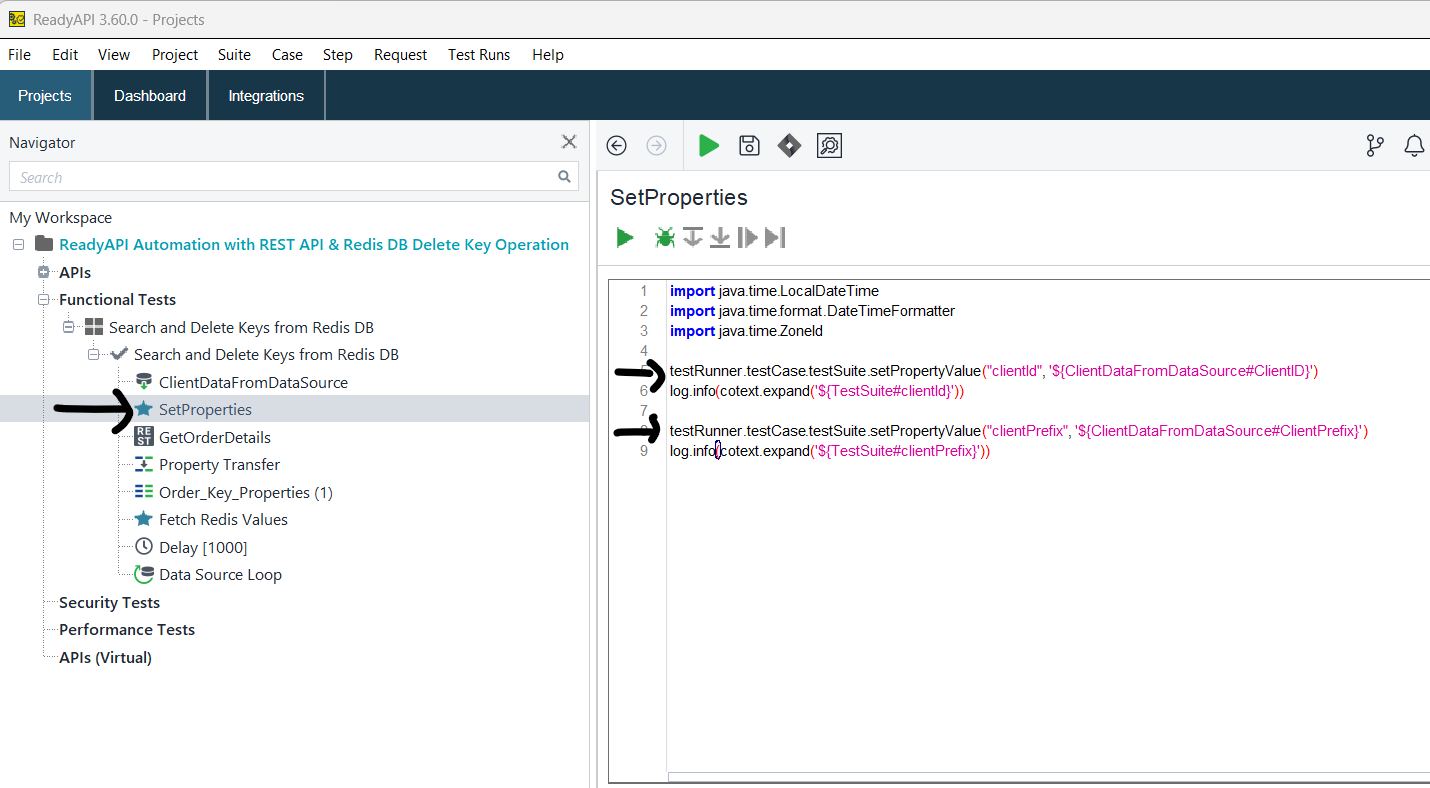This screenshot has width=1430, height=788.
Task: Select the Data Source Loop step
Action: 220,575
